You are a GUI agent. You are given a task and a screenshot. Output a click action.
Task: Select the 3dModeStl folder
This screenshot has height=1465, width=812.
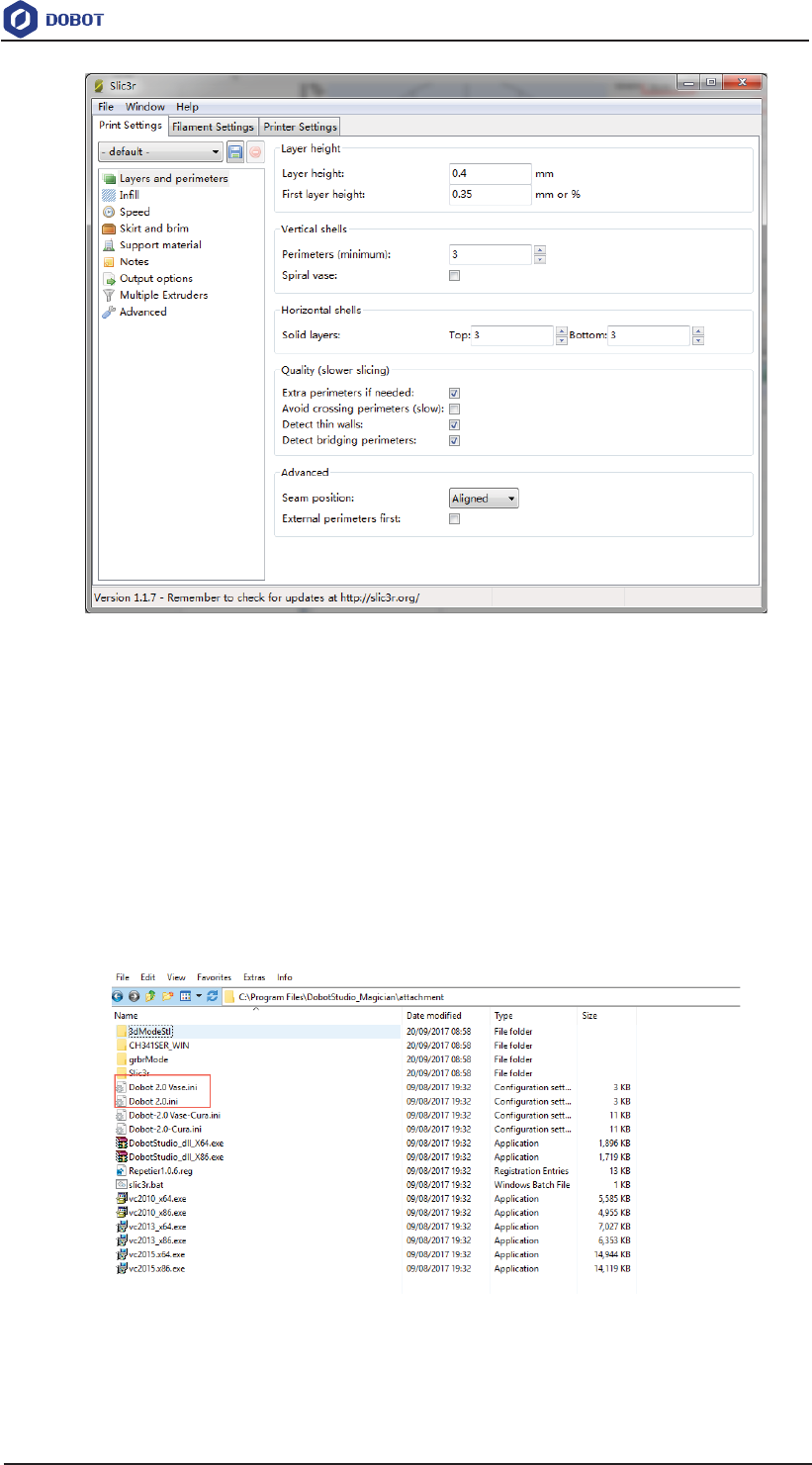tap(144, 1032)
